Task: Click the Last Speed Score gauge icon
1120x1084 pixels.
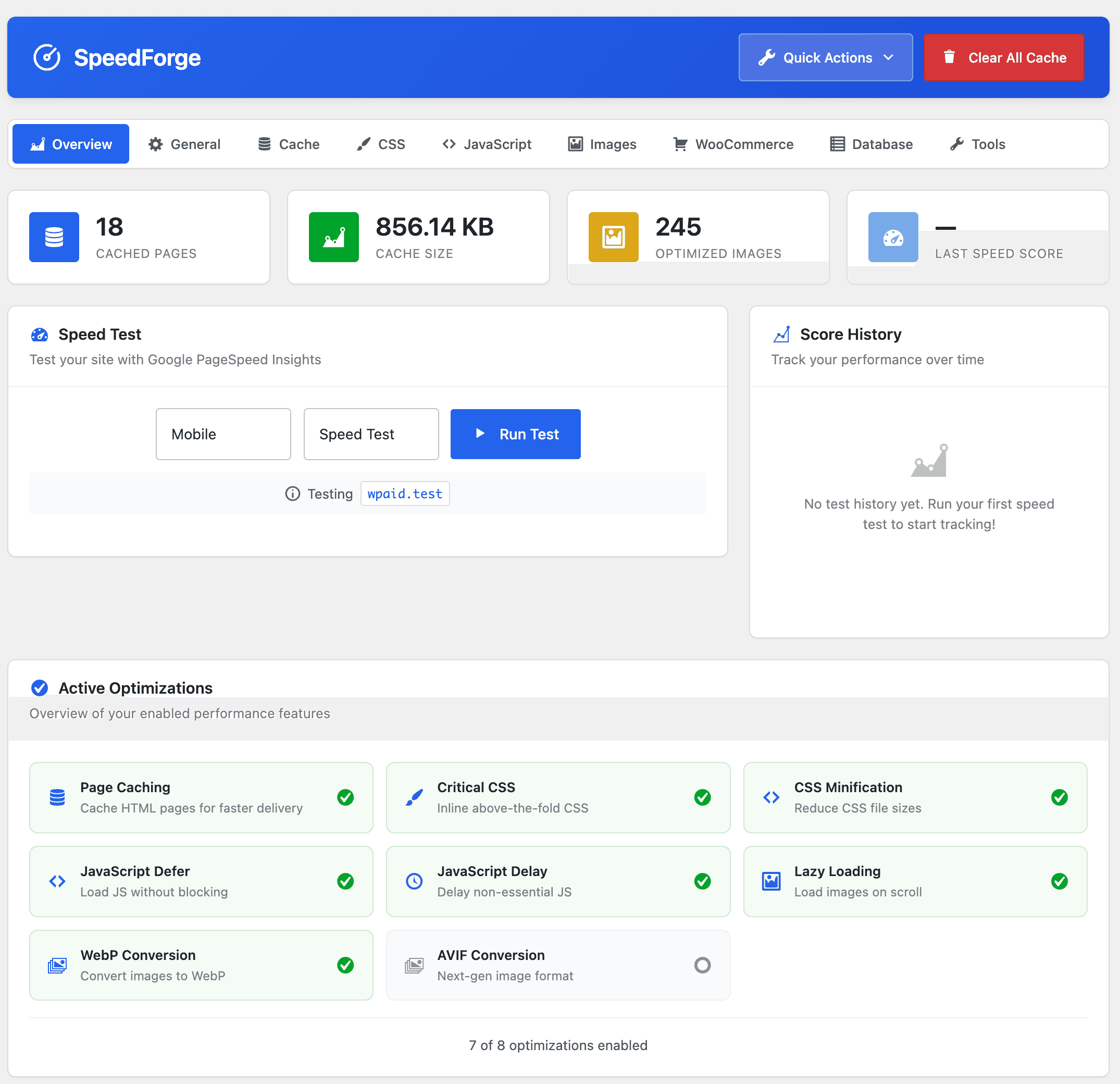Action: point(892,237)
